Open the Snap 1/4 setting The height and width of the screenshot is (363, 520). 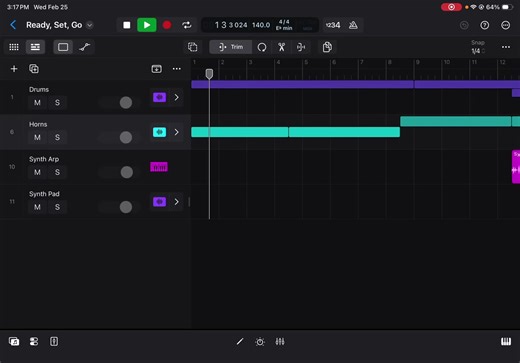pos(477,47)
